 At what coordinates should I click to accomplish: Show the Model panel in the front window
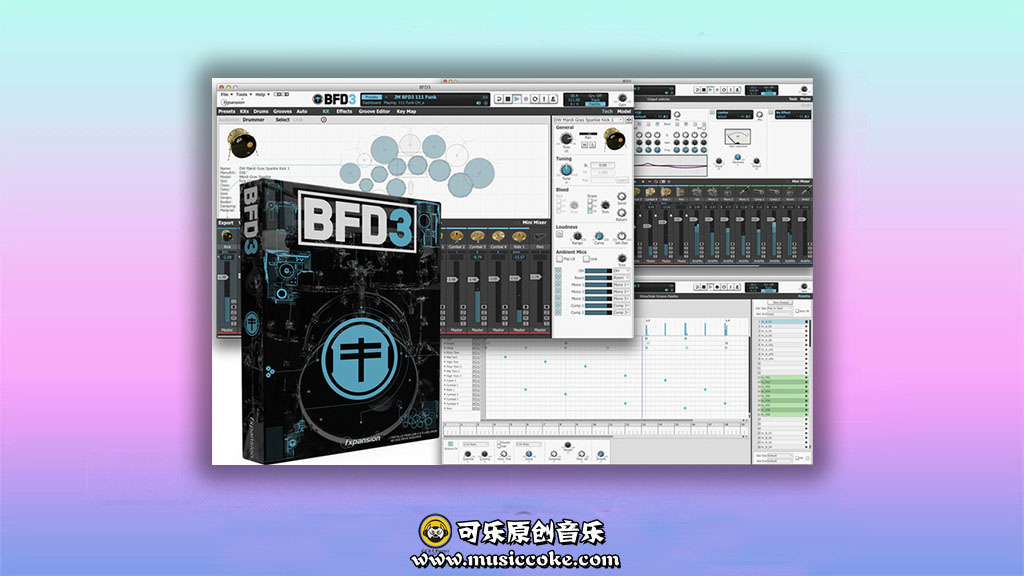click(x=624, y=112)
